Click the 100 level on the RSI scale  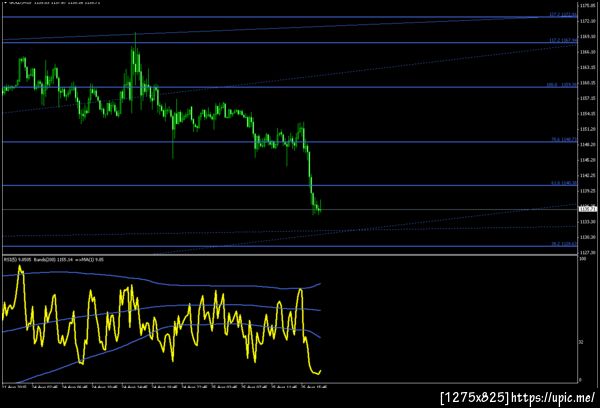(x=583, y=259)
